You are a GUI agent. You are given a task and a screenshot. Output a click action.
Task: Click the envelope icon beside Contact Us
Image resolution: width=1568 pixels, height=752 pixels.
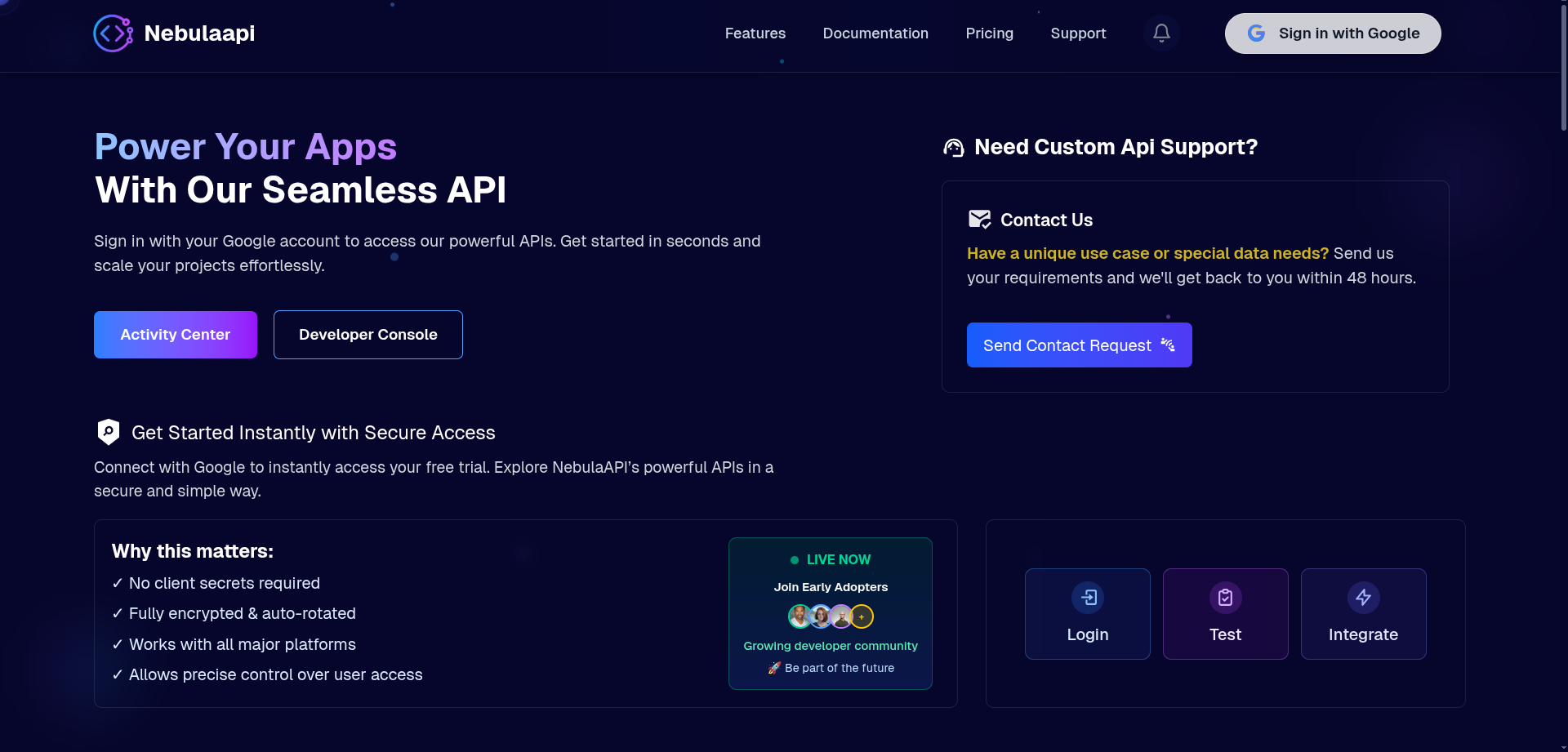point(980,219)
